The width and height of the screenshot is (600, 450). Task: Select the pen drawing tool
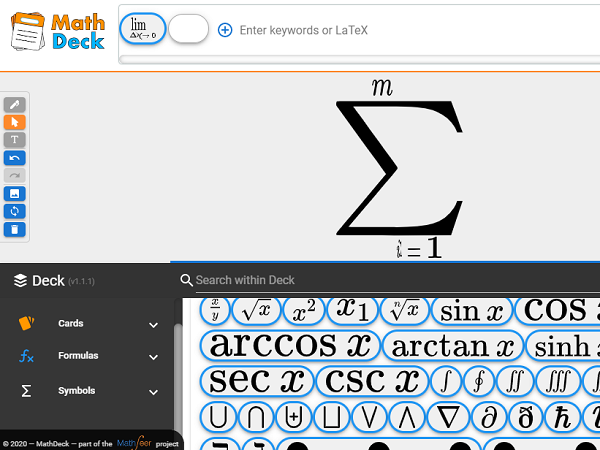tap(15, 104)
